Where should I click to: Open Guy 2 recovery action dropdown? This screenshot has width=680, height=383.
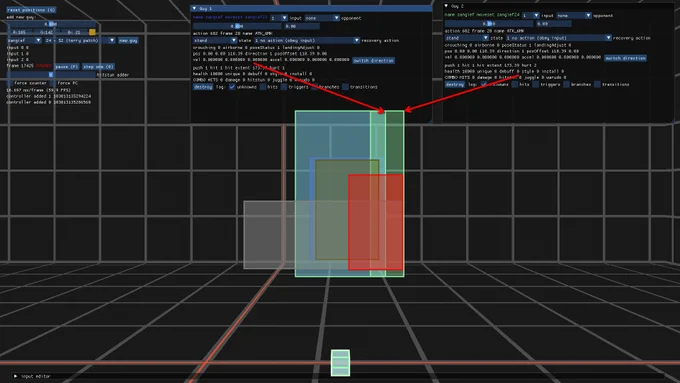click(x=559, y=38)
